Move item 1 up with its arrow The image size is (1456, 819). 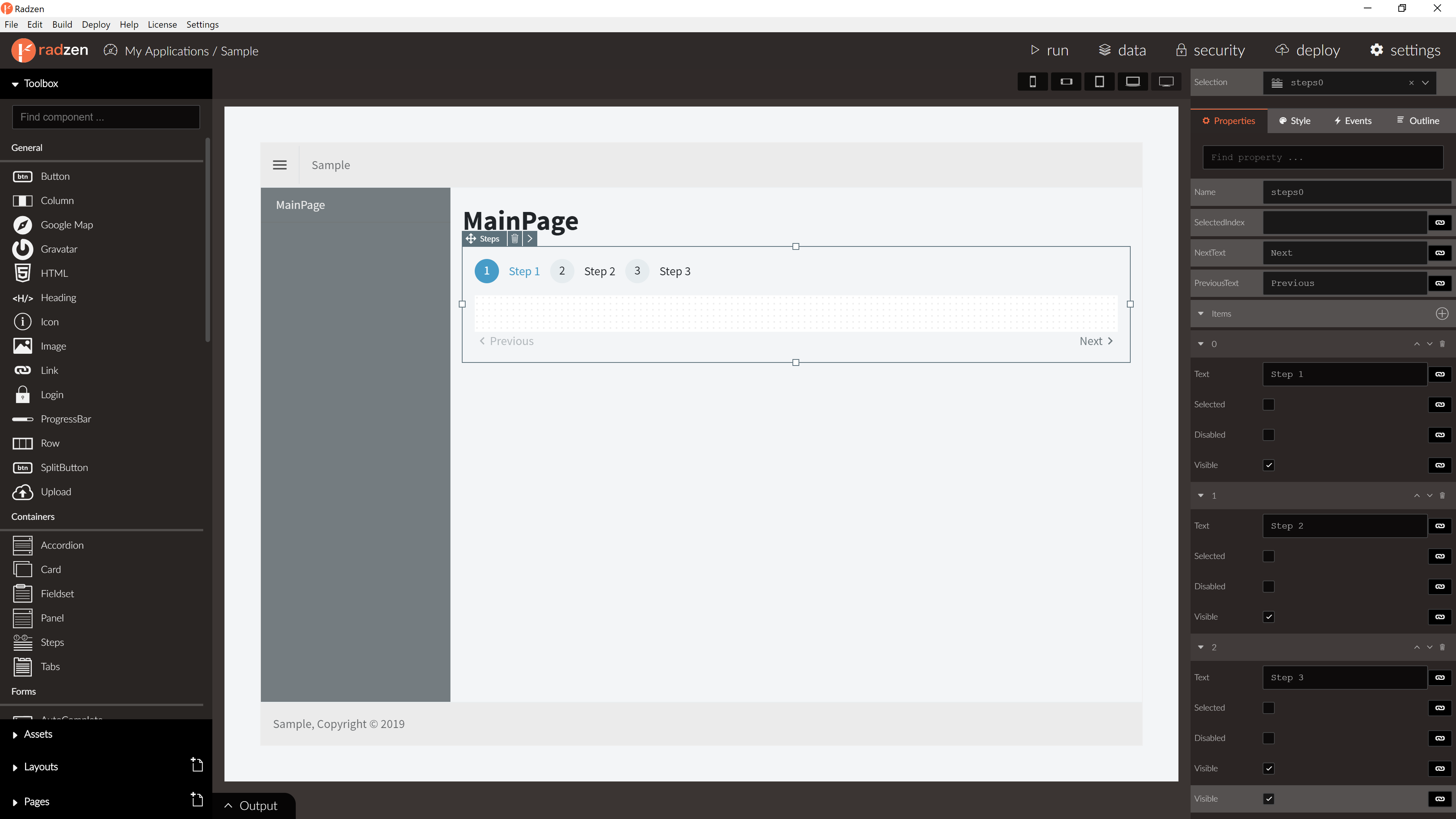(1417, 496)
